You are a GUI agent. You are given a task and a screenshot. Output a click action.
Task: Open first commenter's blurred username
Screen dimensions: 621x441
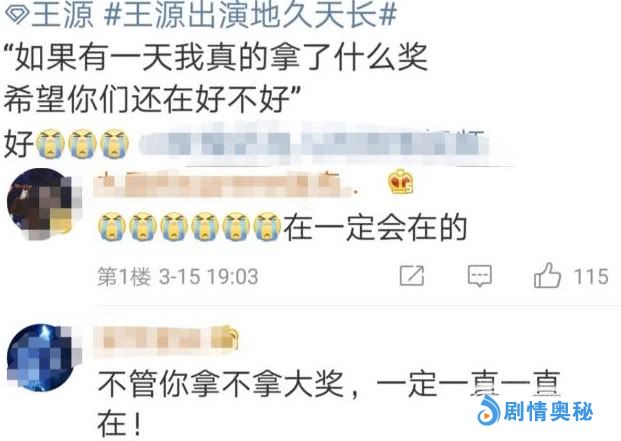[224, 184]
